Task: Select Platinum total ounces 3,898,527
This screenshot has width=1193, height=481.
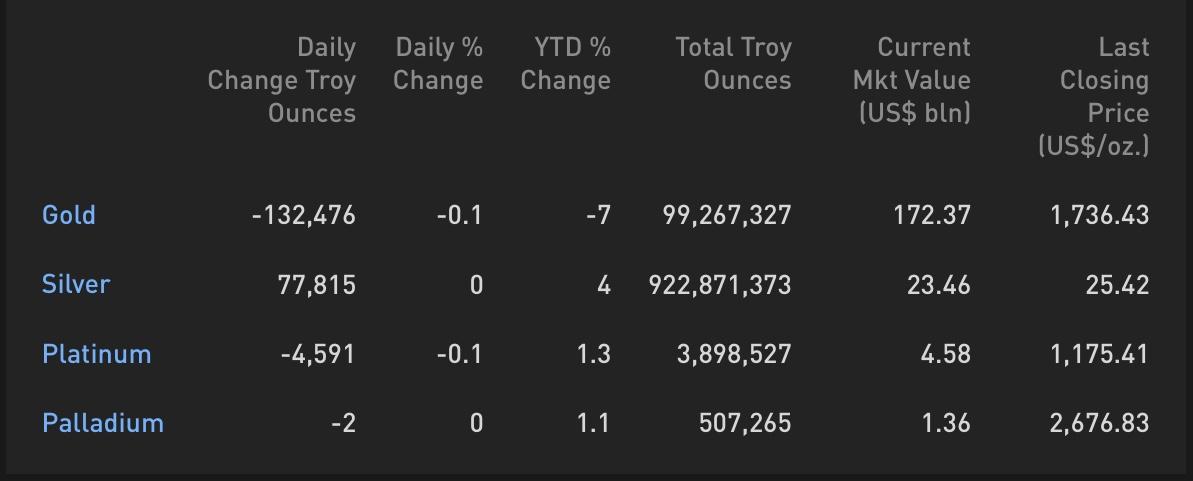Action: [x=734, y=354]
